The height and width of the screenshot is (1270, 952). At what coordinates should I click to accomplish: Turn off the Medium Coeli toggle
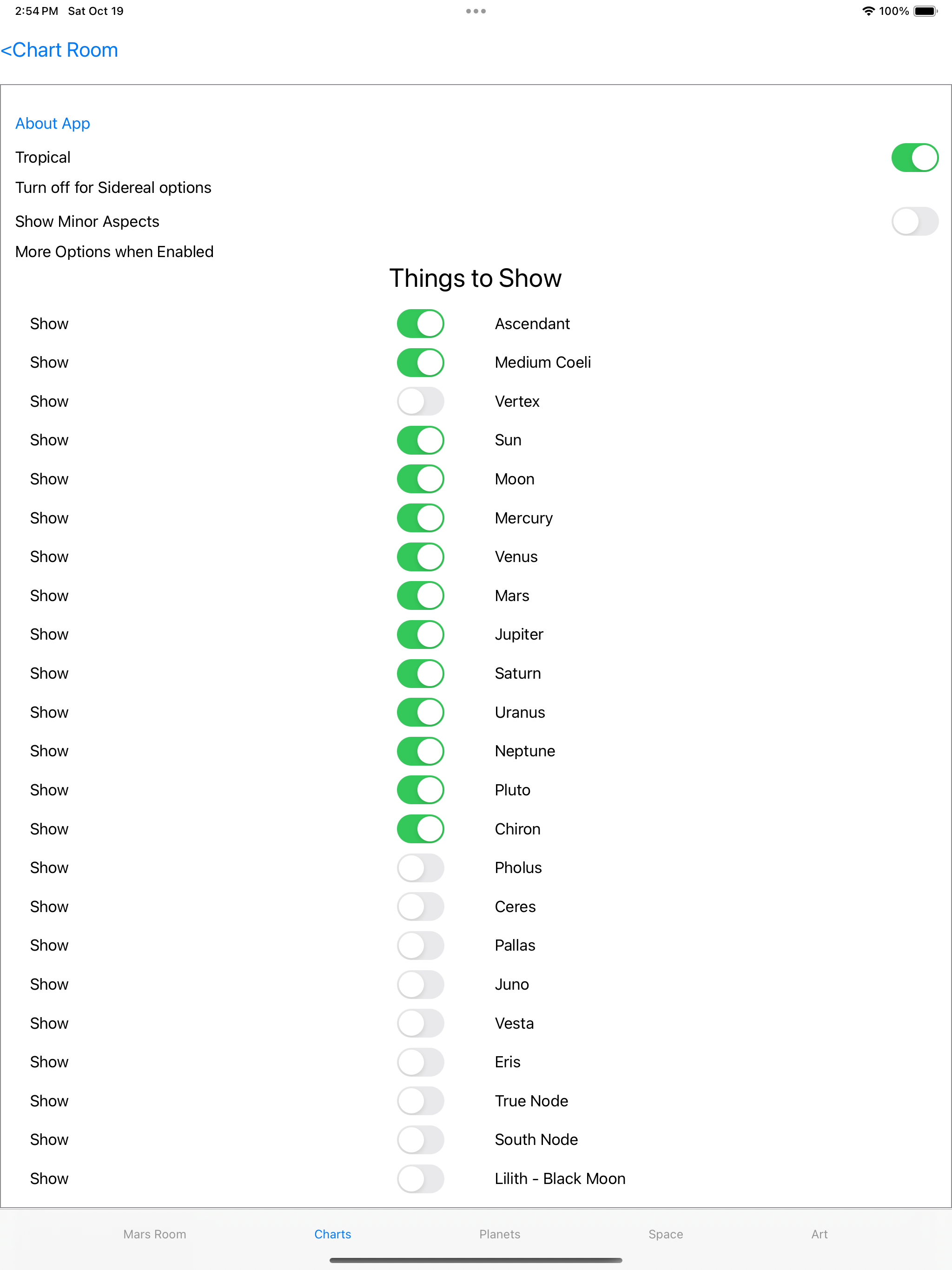tap(420, 362)
